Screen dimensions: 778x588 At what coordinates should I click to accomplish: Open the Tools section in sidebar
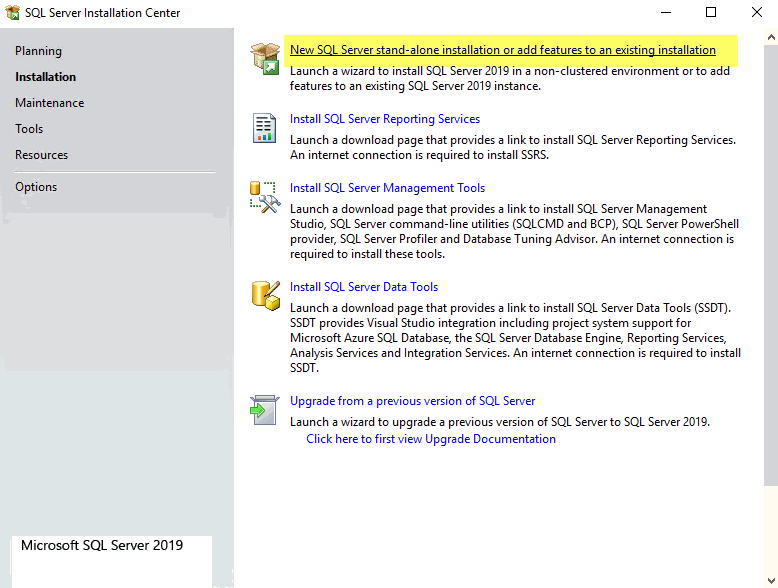pyautogui.click(x=29, y=129)
